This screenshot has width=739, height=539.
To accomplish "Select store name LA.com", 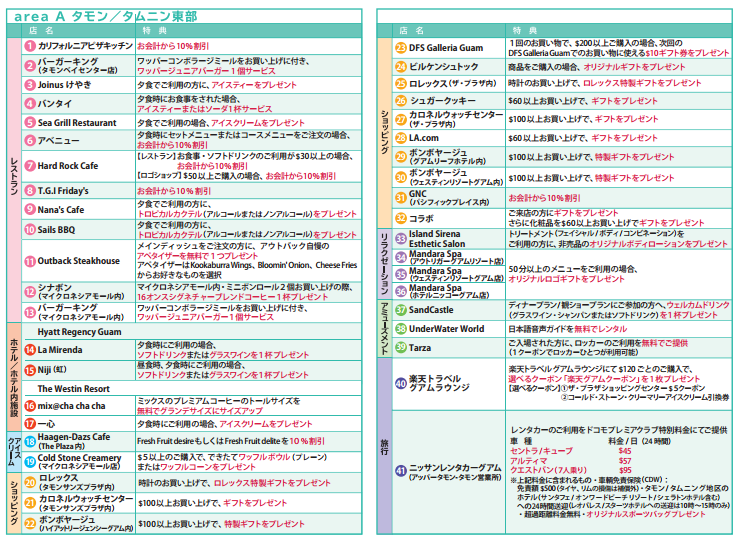I will 424,138.
